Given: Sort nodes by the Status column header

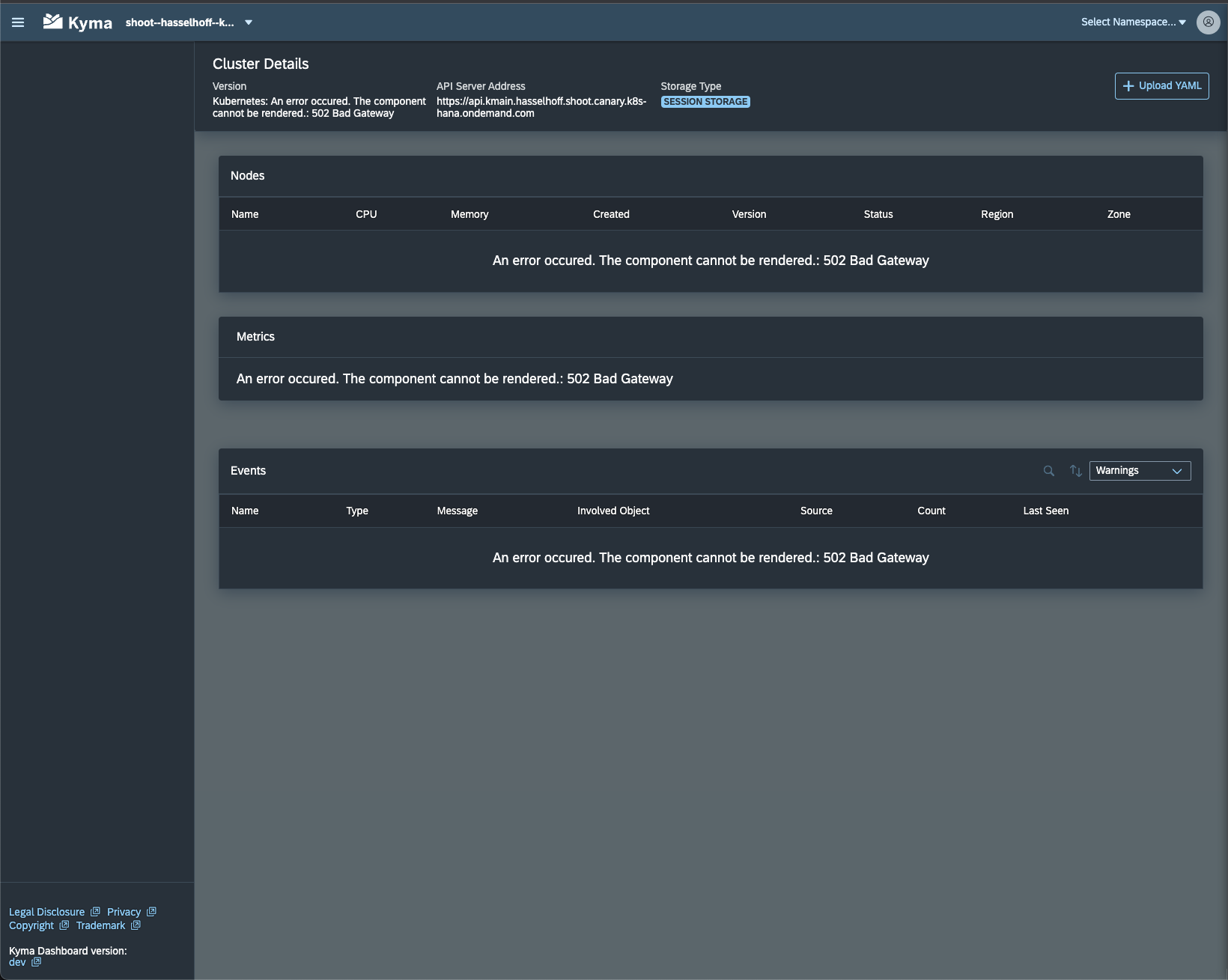Looking at the screenshot, I should pyautogui.click(x=878, y=214).
